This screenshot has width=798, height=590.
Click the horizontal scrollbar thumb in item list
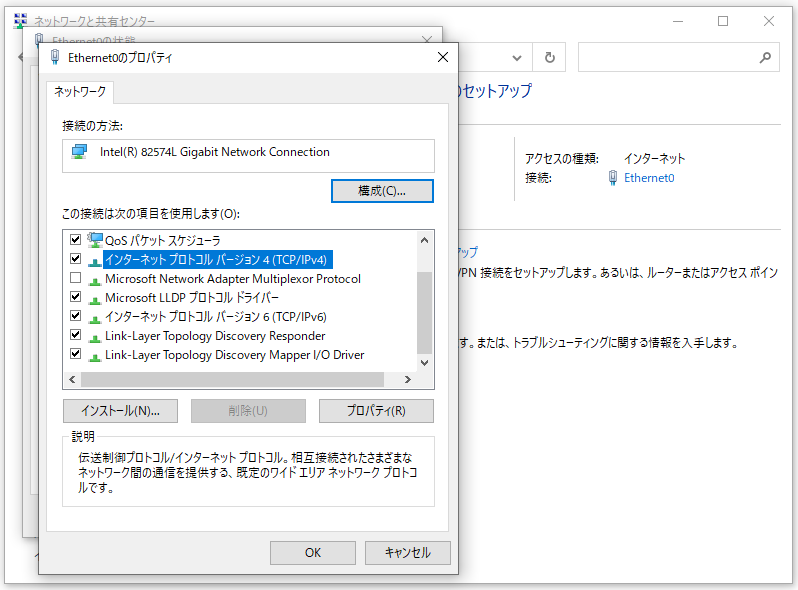click(232, 379)
